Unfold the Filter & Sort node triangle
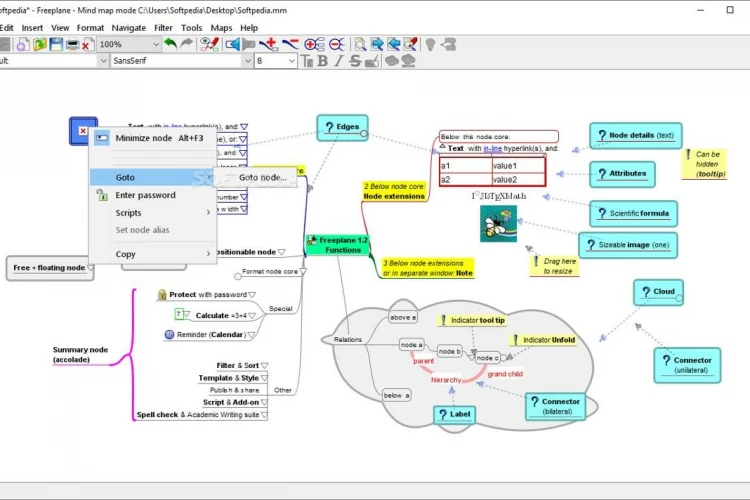The image size is (750, 500). tap(264, 366)
